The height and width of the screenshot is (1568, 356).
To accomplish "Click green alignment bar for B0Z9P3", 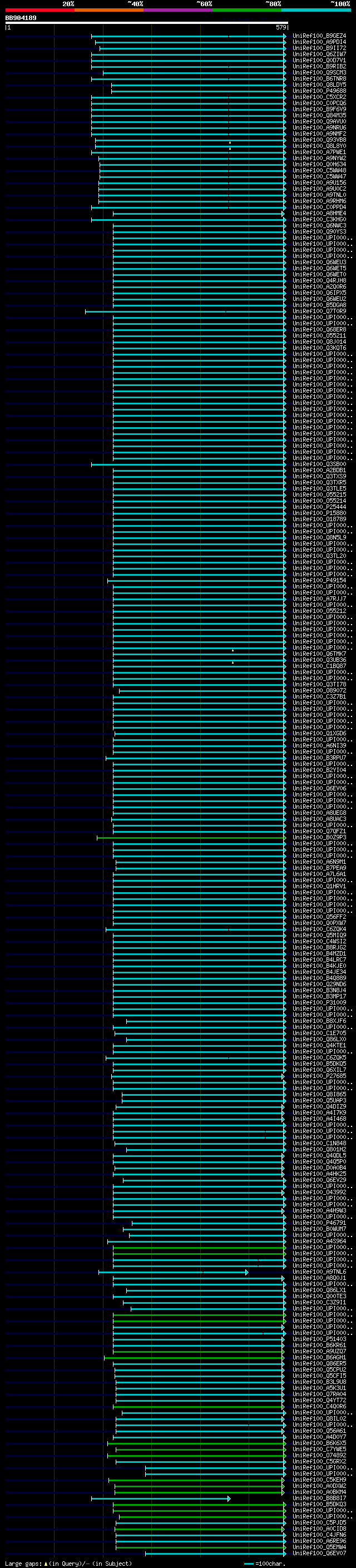I will [191, 838].
